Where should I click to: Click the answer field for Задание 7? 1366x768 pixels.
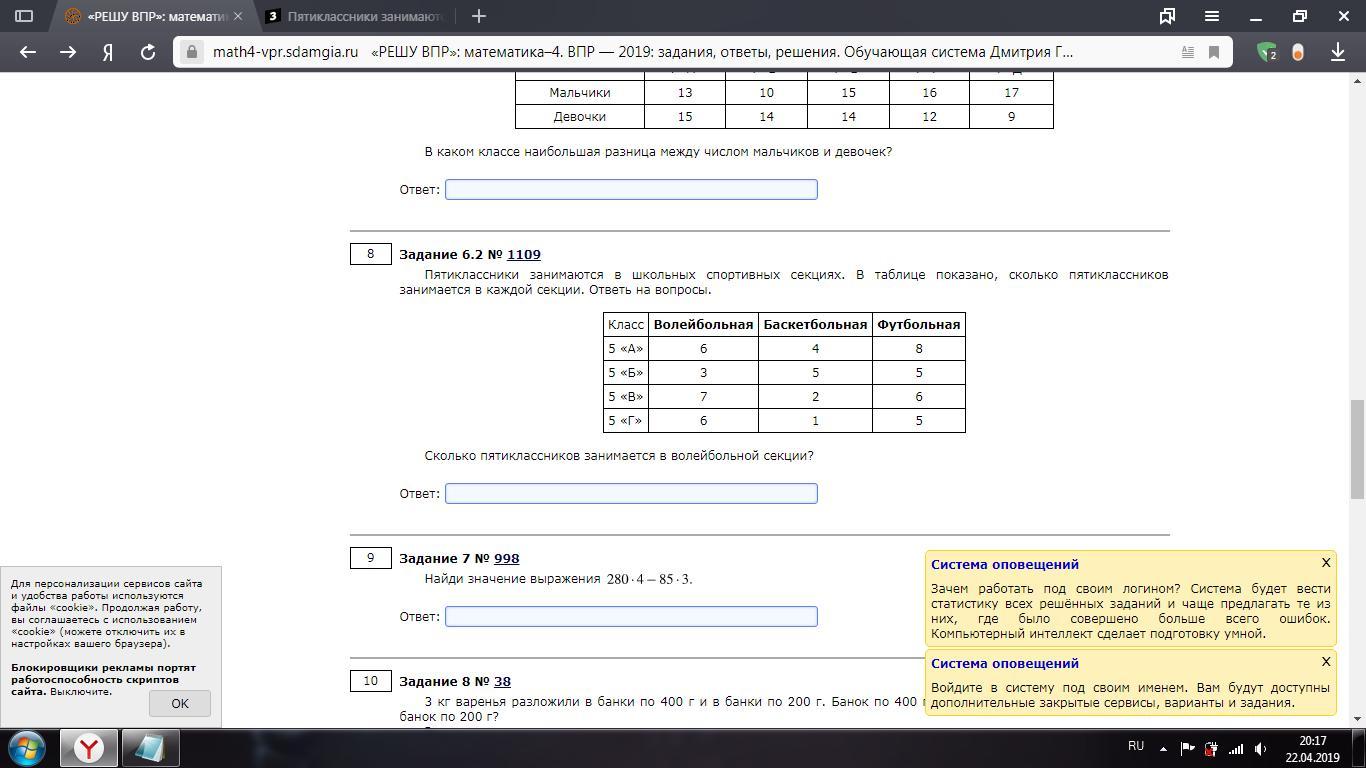[631, 616]
